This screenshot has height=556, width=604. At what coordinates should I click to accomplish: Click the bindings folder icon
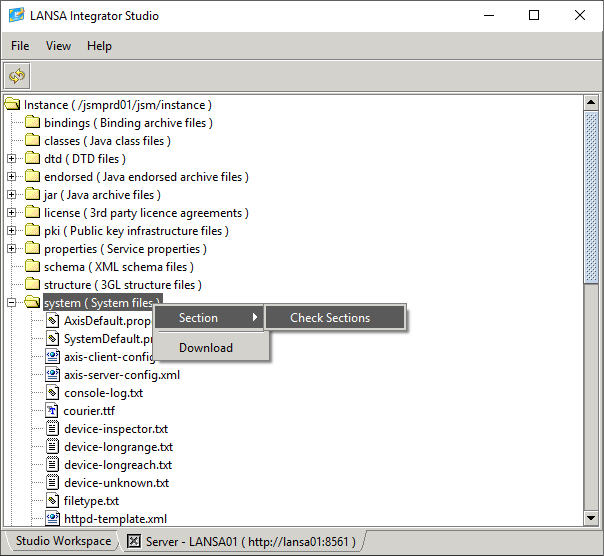(x=32, y=123)
